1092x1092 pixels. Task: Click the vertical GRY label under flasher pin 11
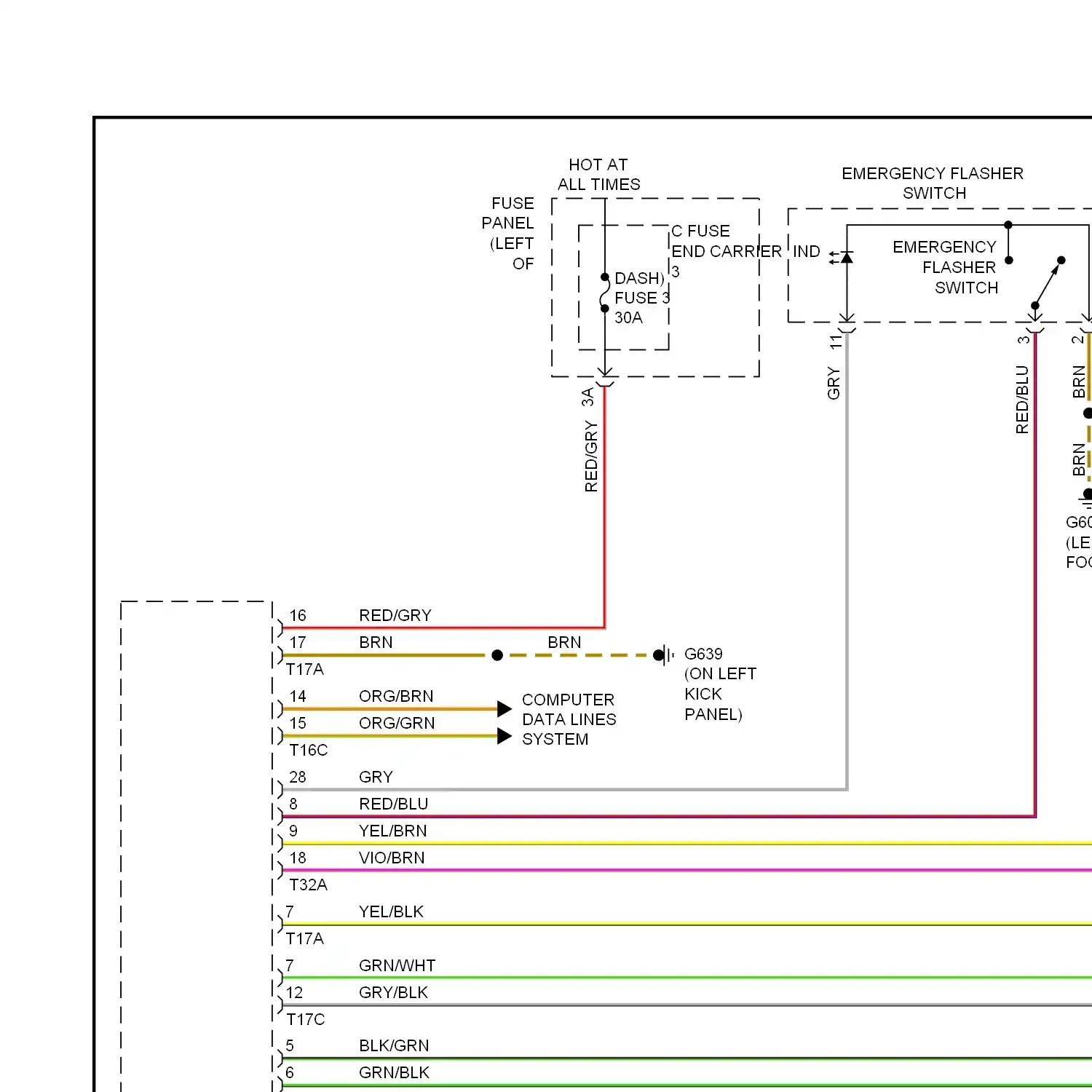(x=834, y=384)
